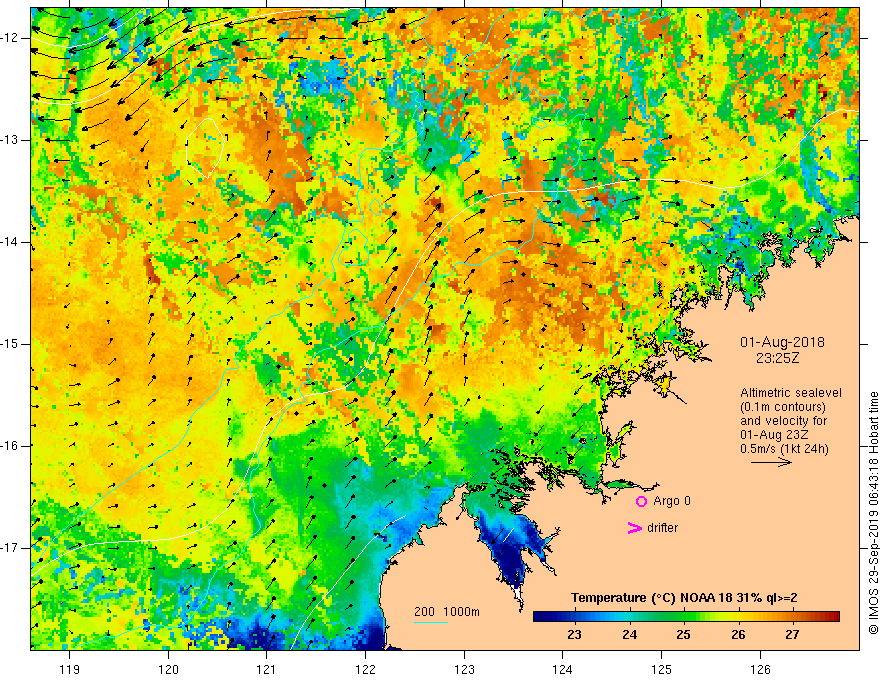Click the latitude axis label '-14'

pyautogui.click(x=11, y=242)
